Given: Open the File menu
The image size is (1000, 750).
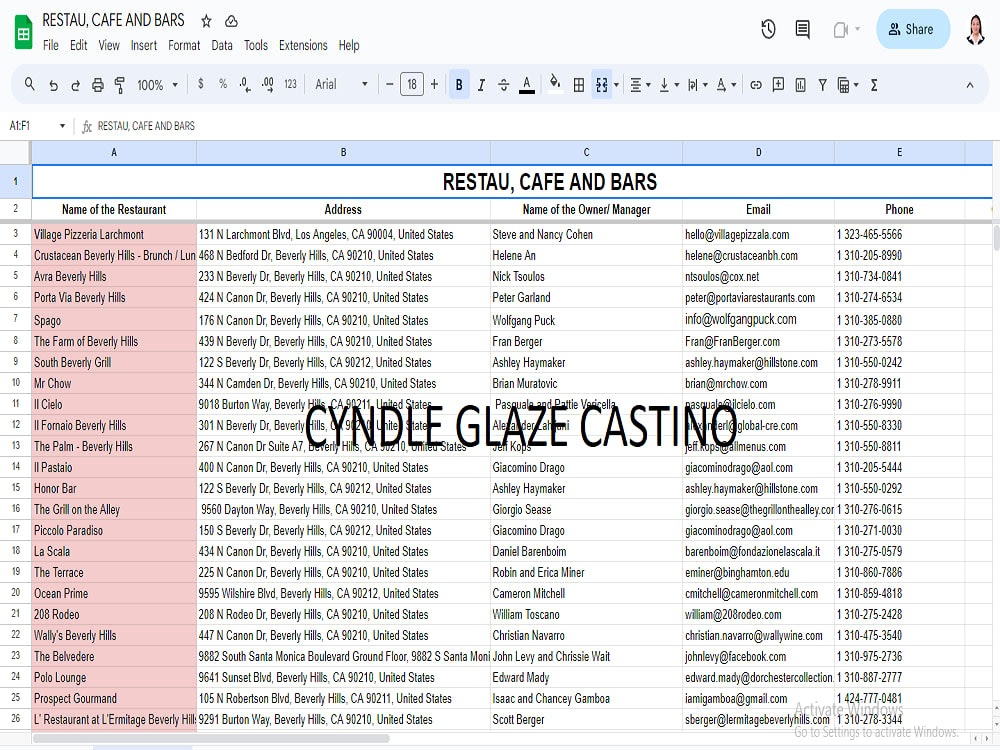Looking at the screenshot, I should coord(50,45).
